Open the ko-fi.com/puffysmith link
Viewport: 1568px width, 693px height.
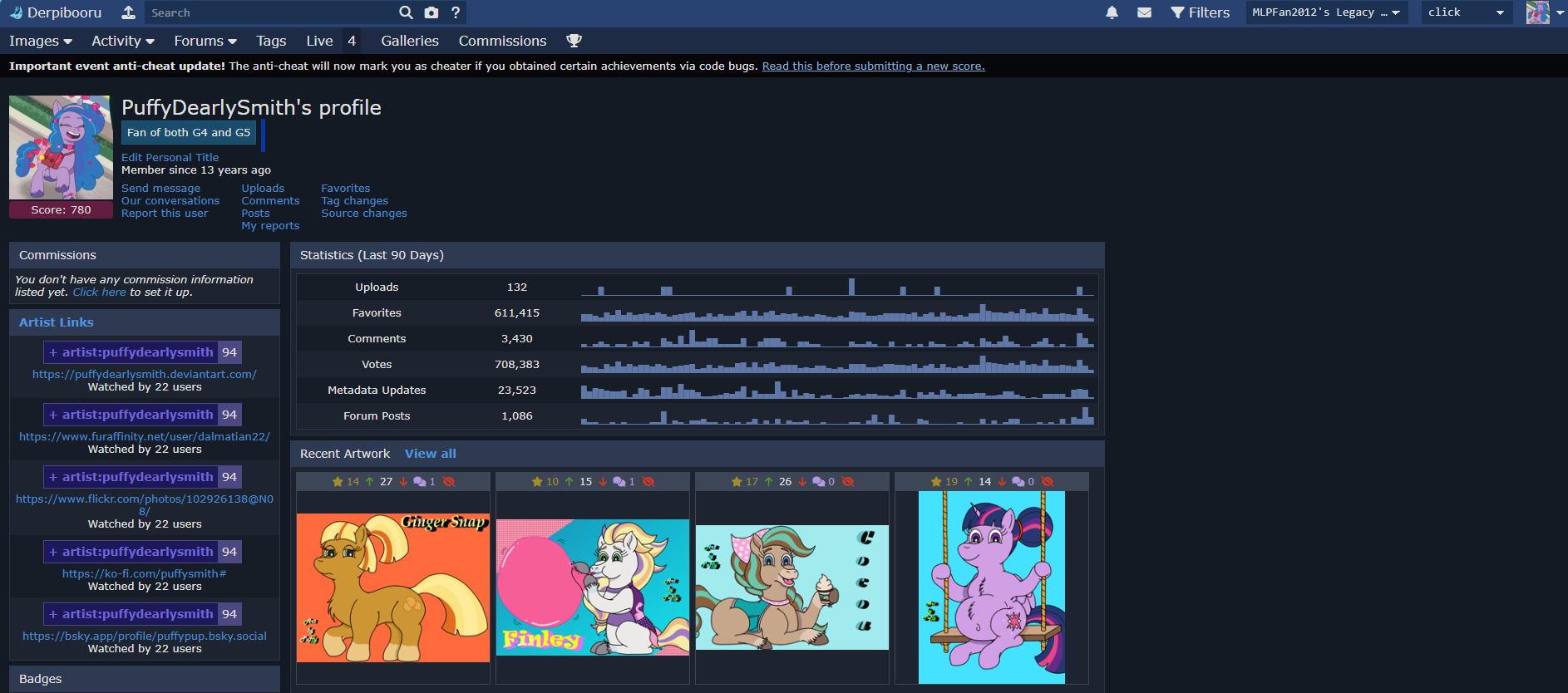(145, 574)
